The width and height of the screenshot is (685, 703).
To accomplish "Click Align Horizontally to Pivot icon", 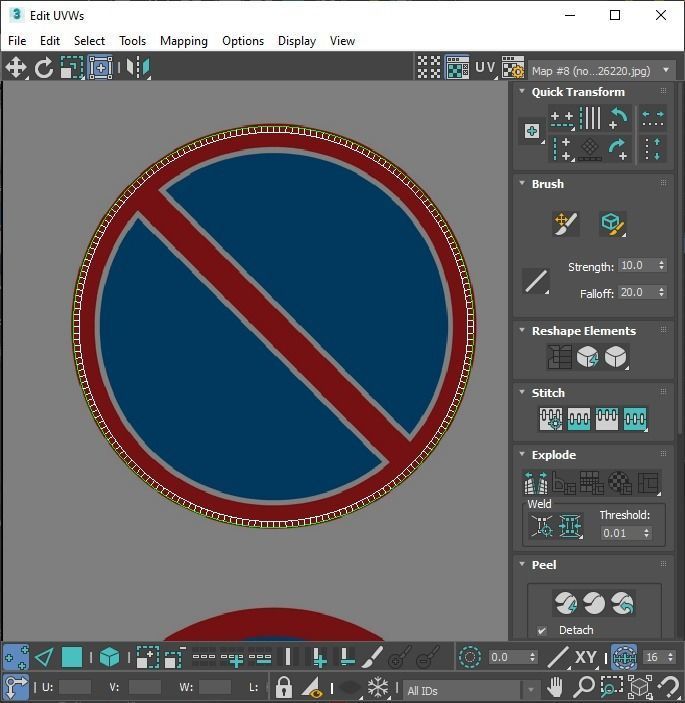I will tap(562, 119).
